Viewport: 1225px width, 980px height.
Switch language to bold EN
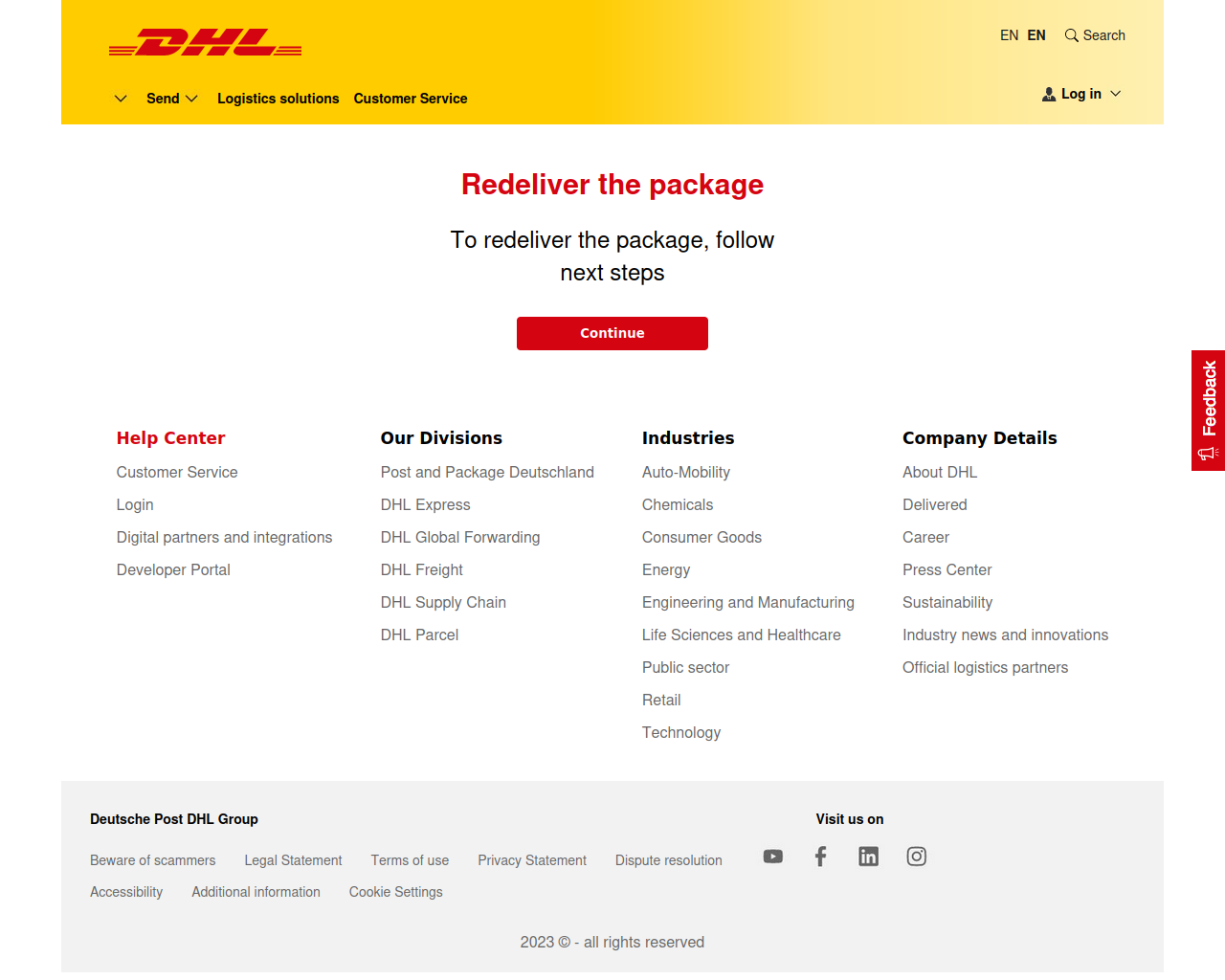coord(1036,35)
